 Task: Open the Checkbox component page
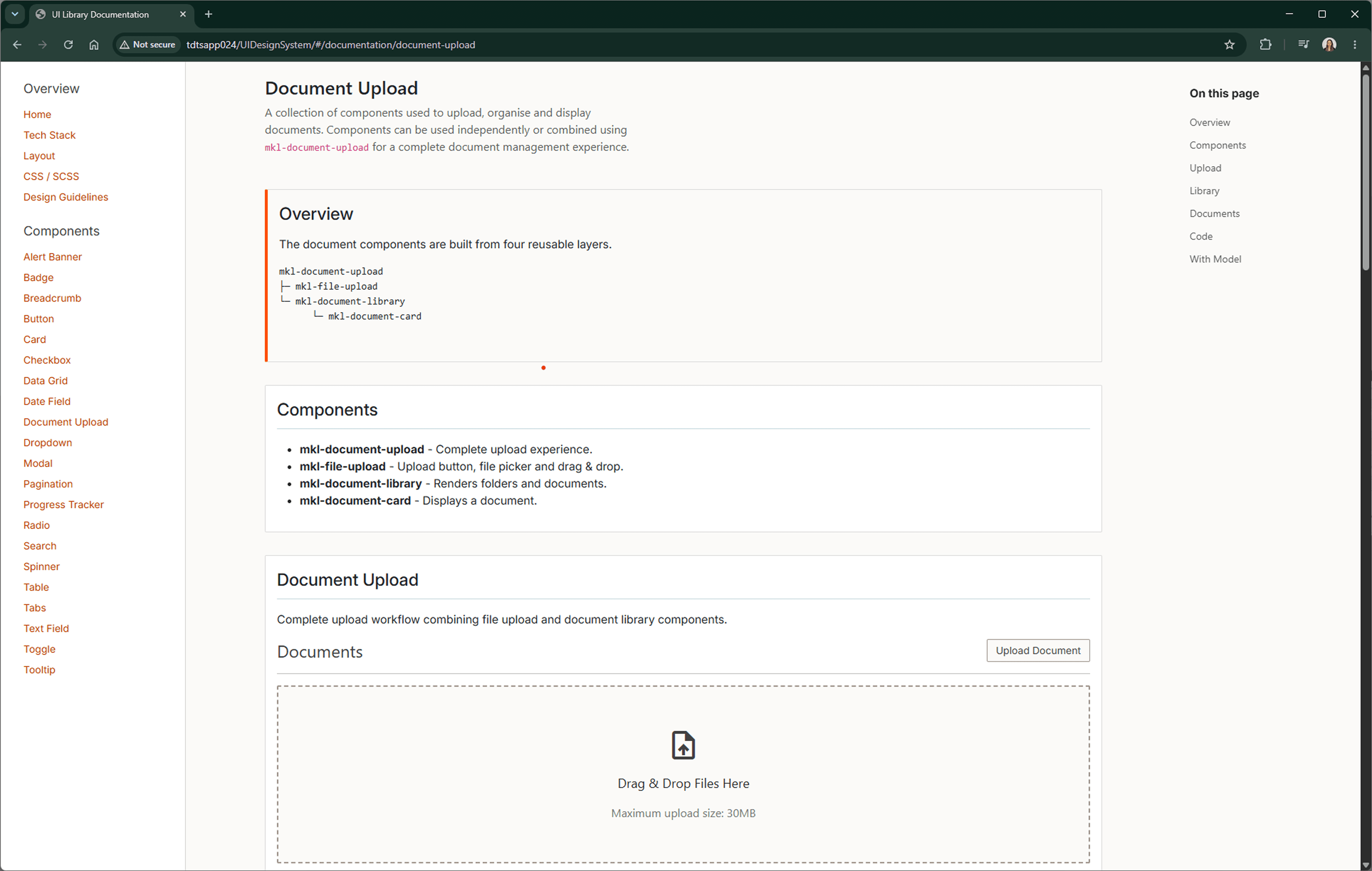click(47, 360)
